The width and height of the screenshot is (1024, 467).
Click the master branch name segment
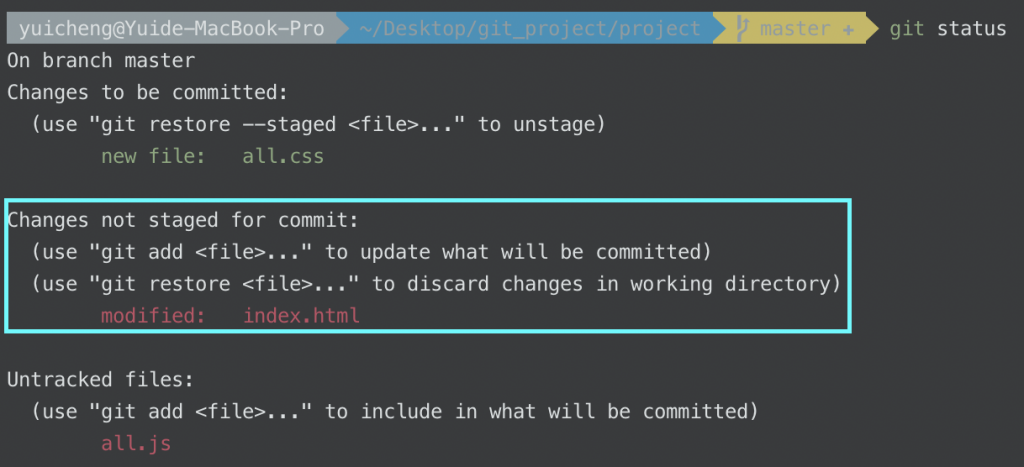[x=795, y=29]
